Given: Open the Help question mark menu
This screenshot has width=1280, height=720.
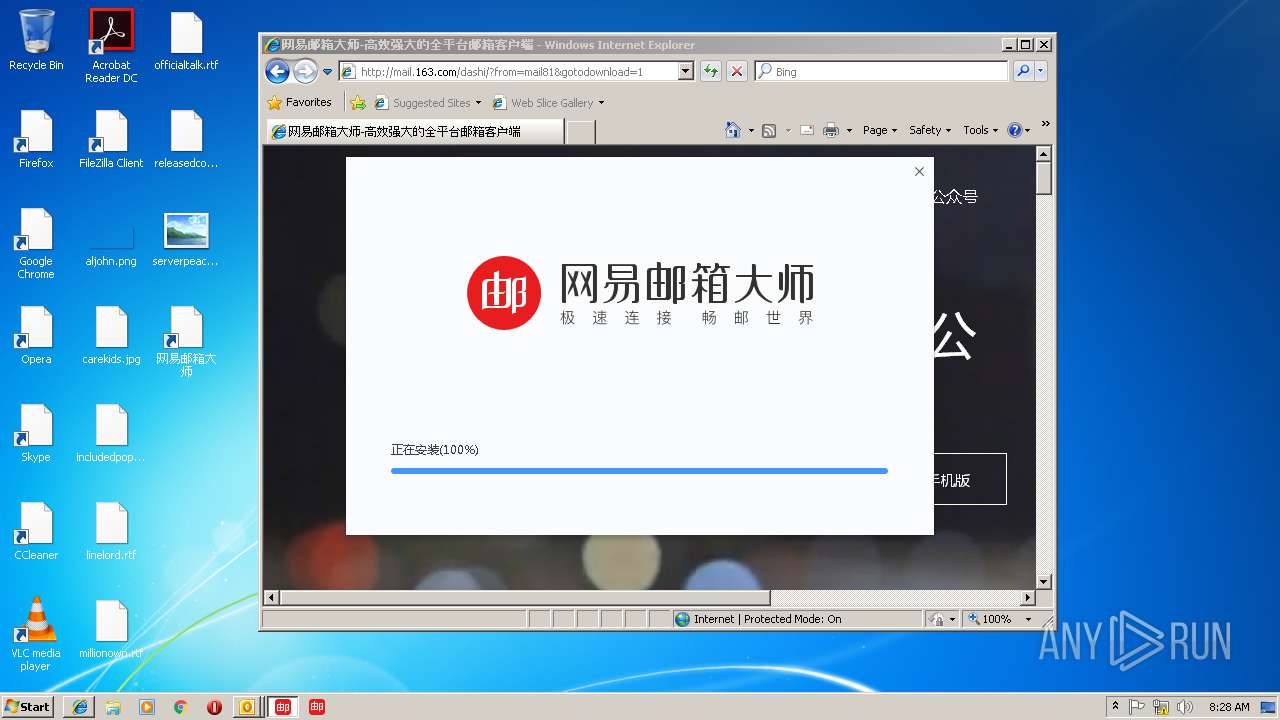Looking at the screenshot, I should [1019, 130].
